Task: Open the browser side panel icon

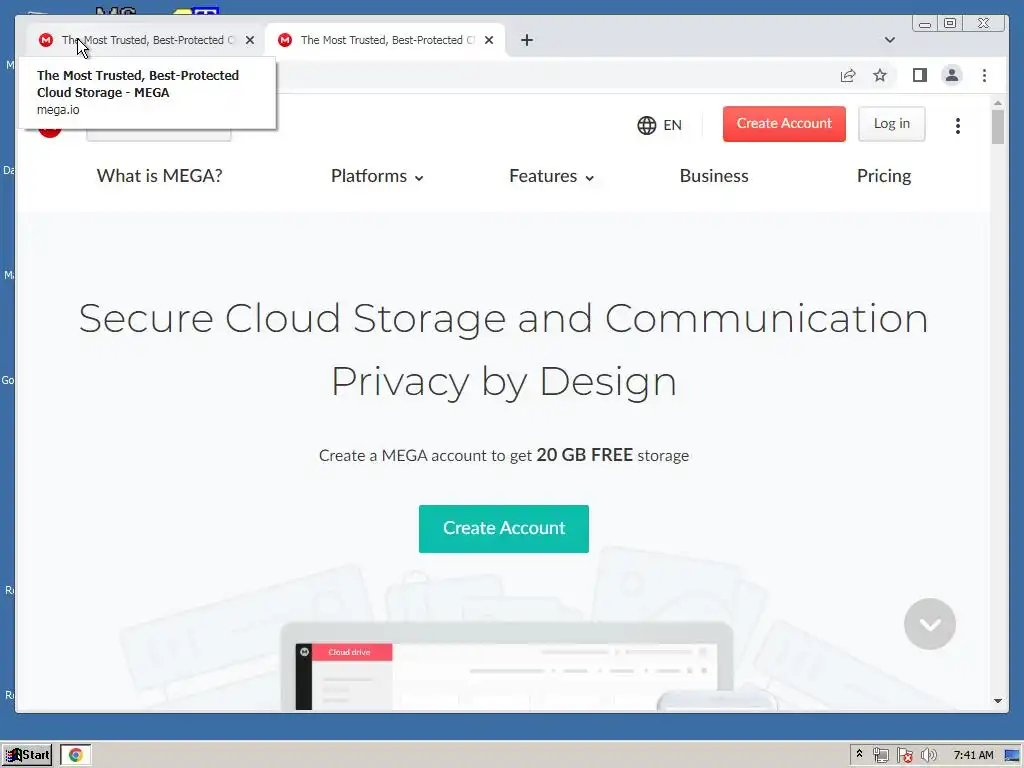Action: (x=920, y=76)
